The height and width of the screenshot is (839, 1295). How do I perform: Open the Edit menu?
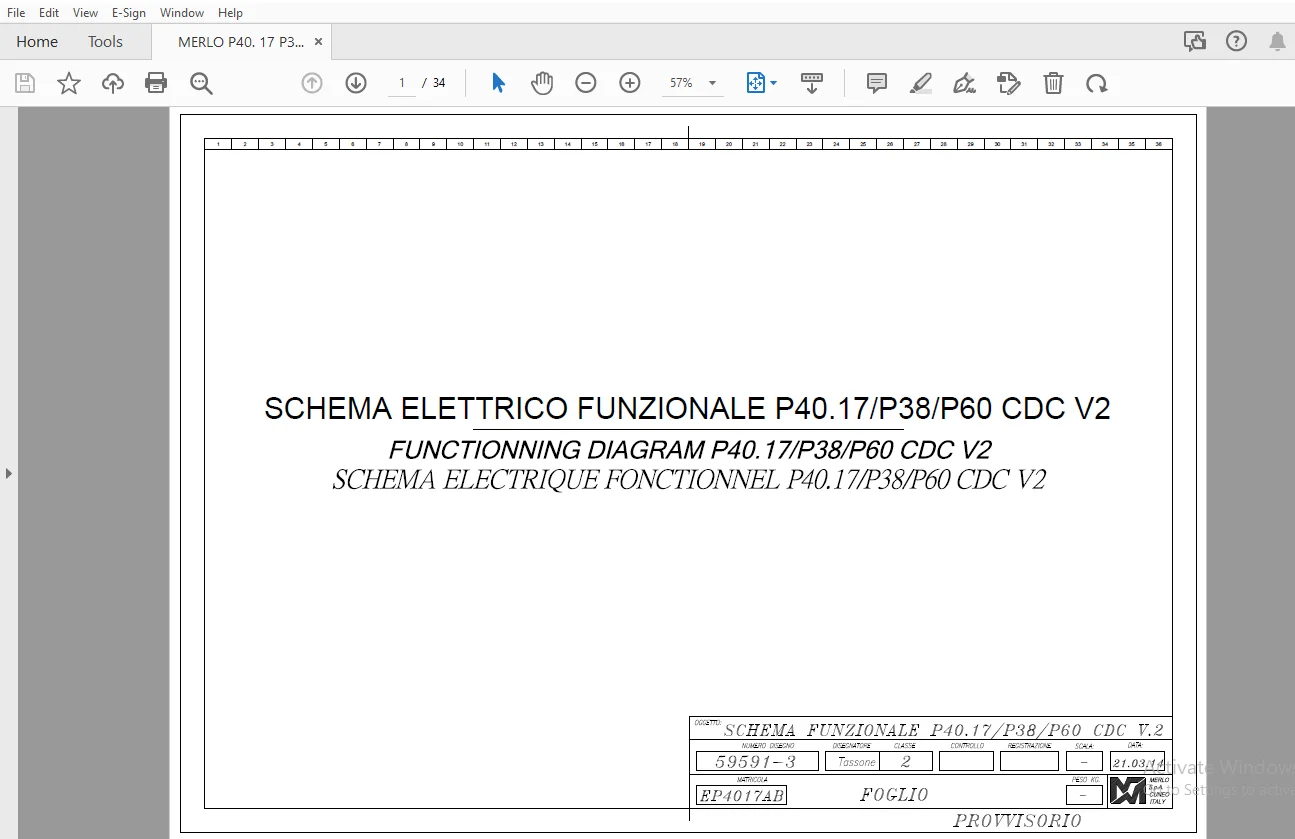(x=49, y=13)
